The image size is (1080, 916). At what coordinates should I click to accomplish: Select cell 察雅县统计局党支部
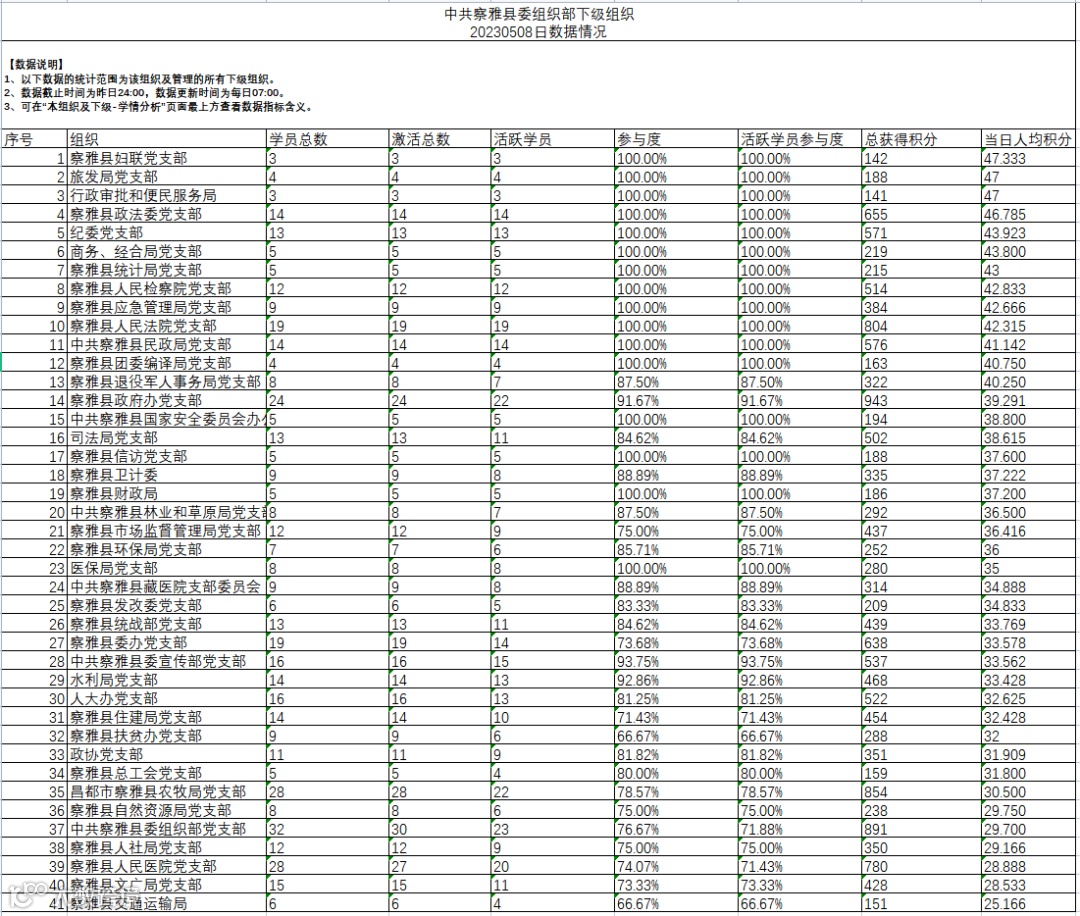pos(167,270)
